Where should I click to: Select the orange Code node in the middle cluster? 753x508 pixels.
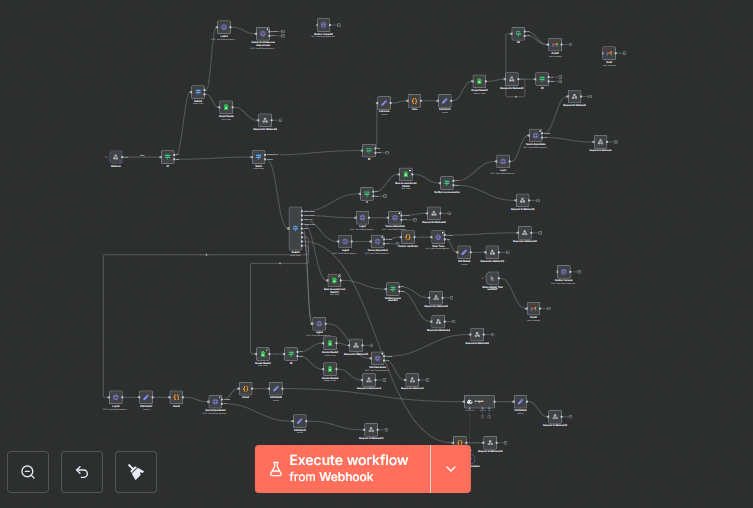408,237
